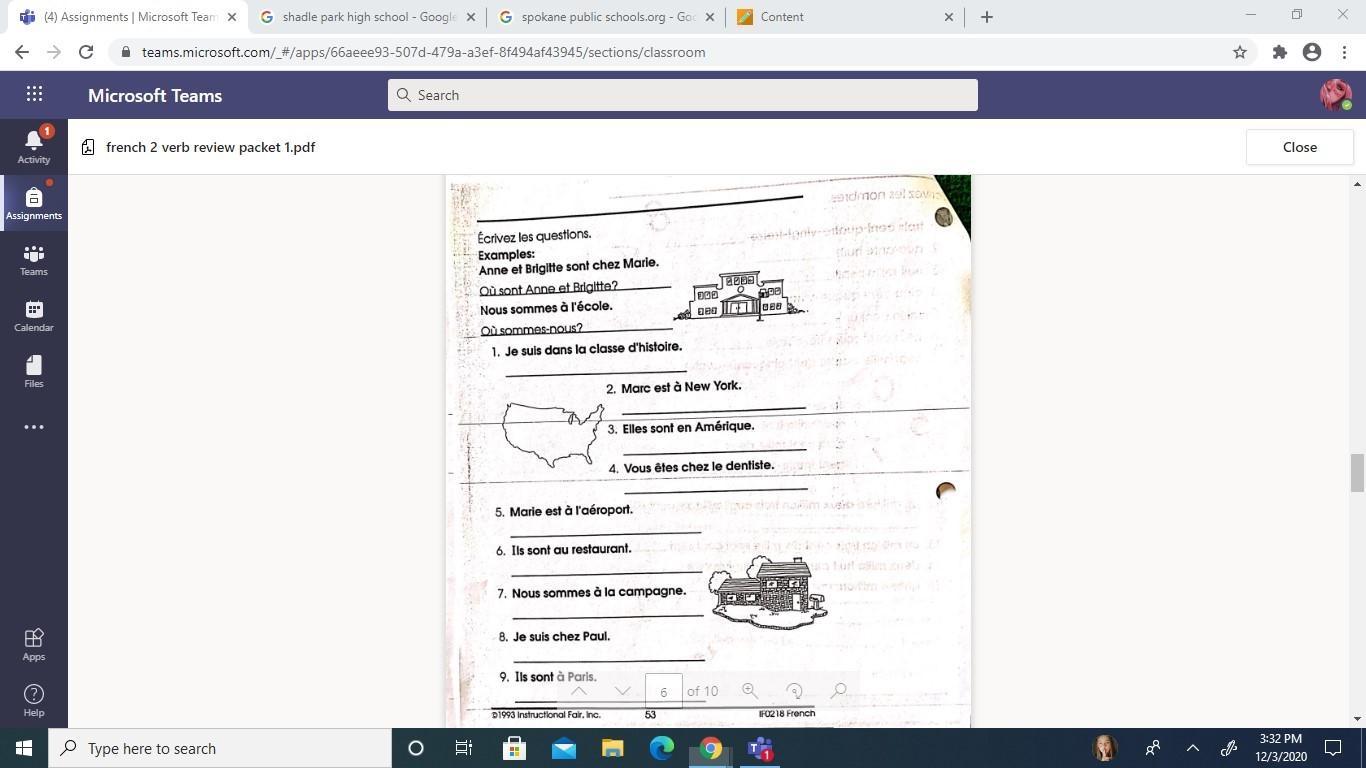Zoom in on the PDF
Viewport: 1366px width, 768px height.
tap(749, 691)
